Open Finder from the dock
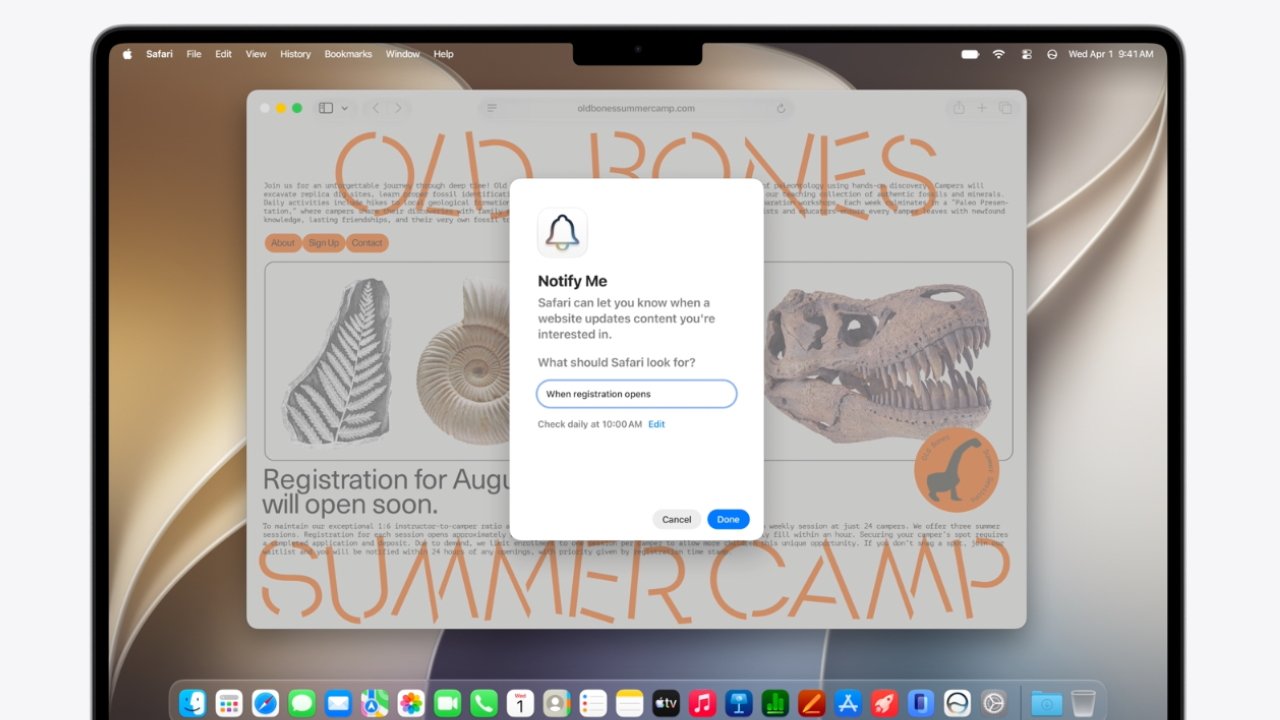Viewport: 1280px width, 720px height. tap(193, 703)
